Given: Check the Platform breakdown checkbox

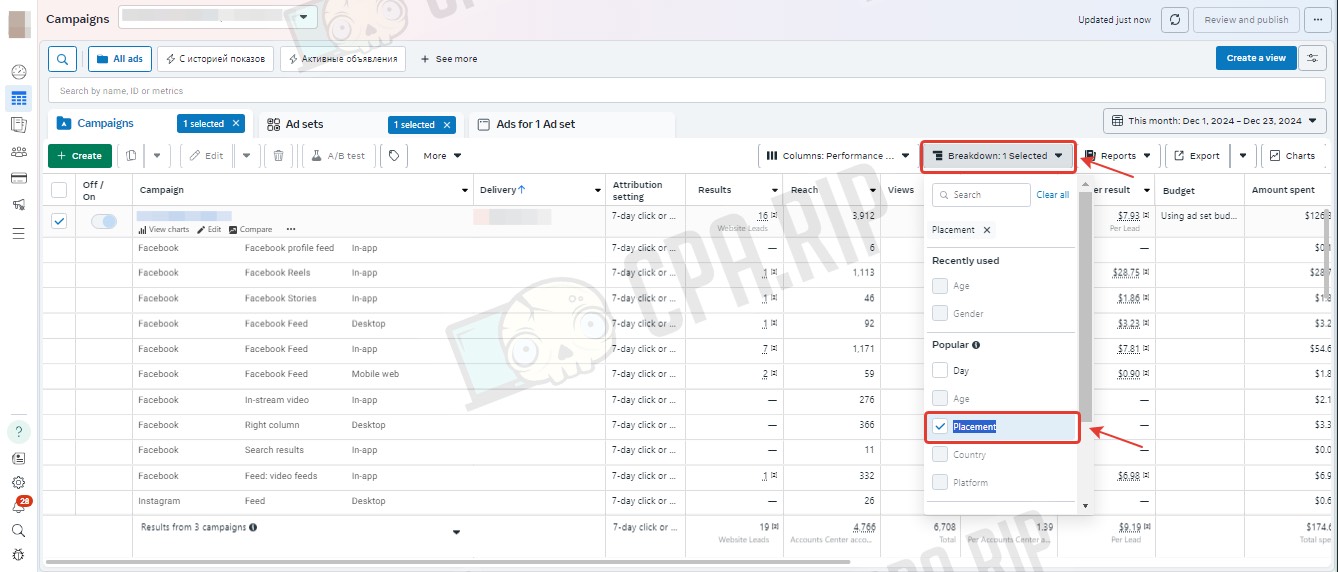Looking at the screenshot, I should [940, 483].
